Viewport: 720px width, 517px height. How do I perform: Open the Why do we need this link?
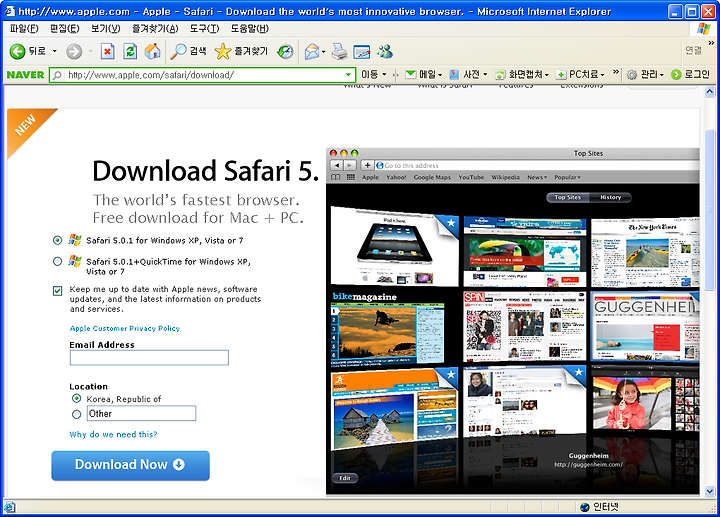pos(113,434)
